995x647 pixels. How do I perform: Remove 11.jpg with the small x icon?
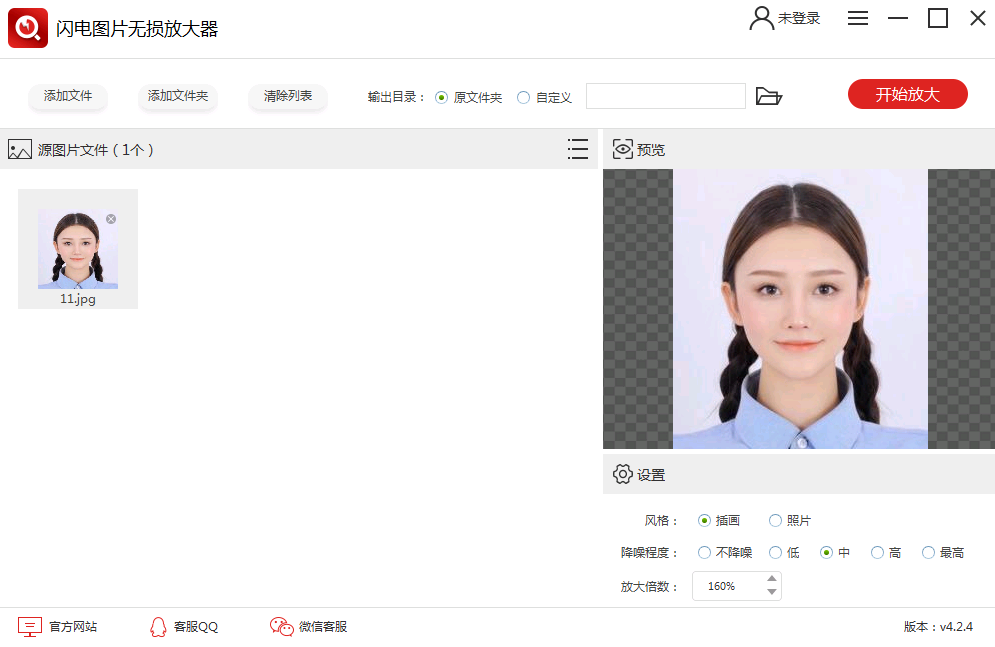click(x=111, y=219)
